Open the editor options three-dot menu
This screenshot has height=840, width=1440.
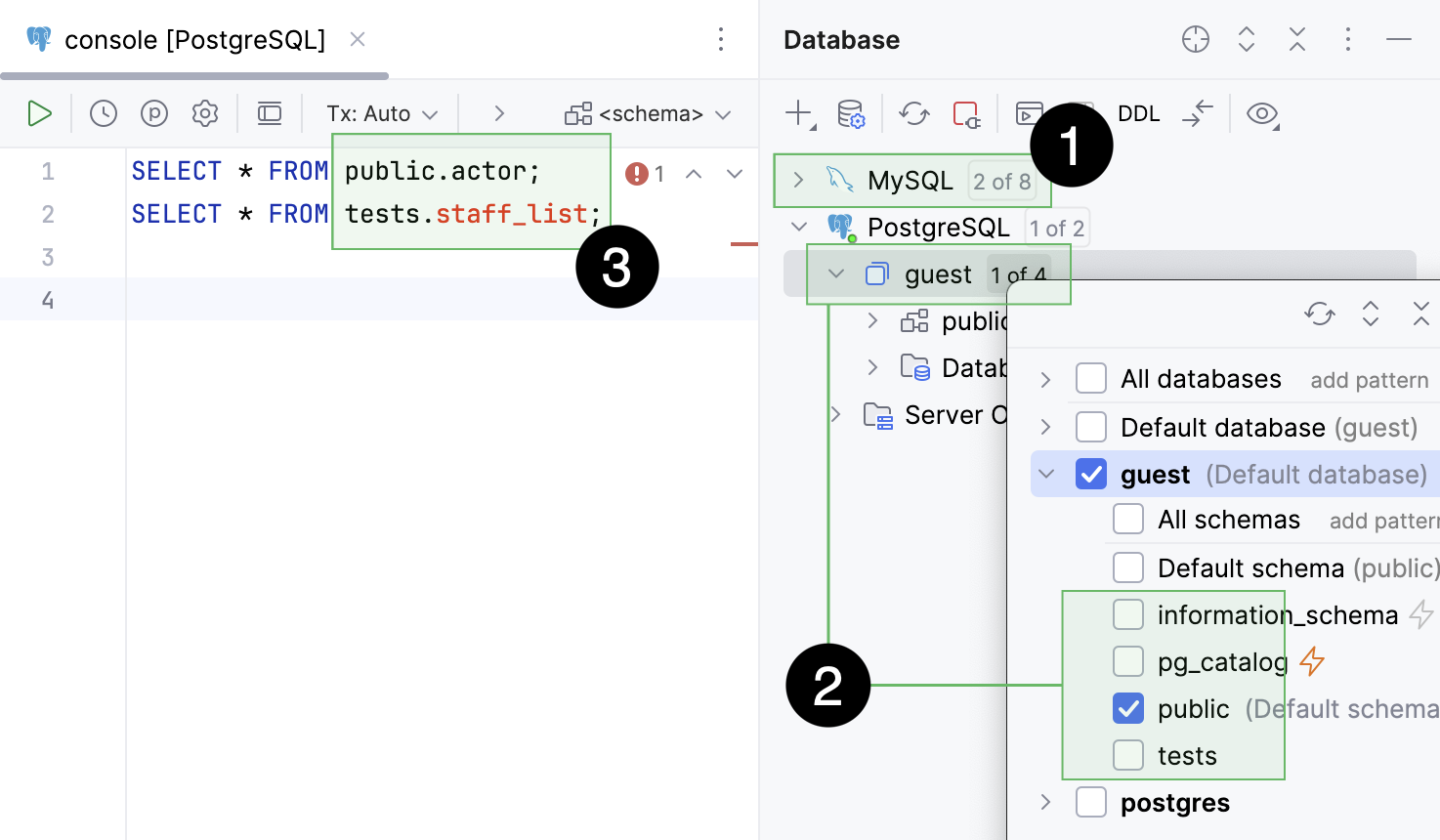coord(720,39)
